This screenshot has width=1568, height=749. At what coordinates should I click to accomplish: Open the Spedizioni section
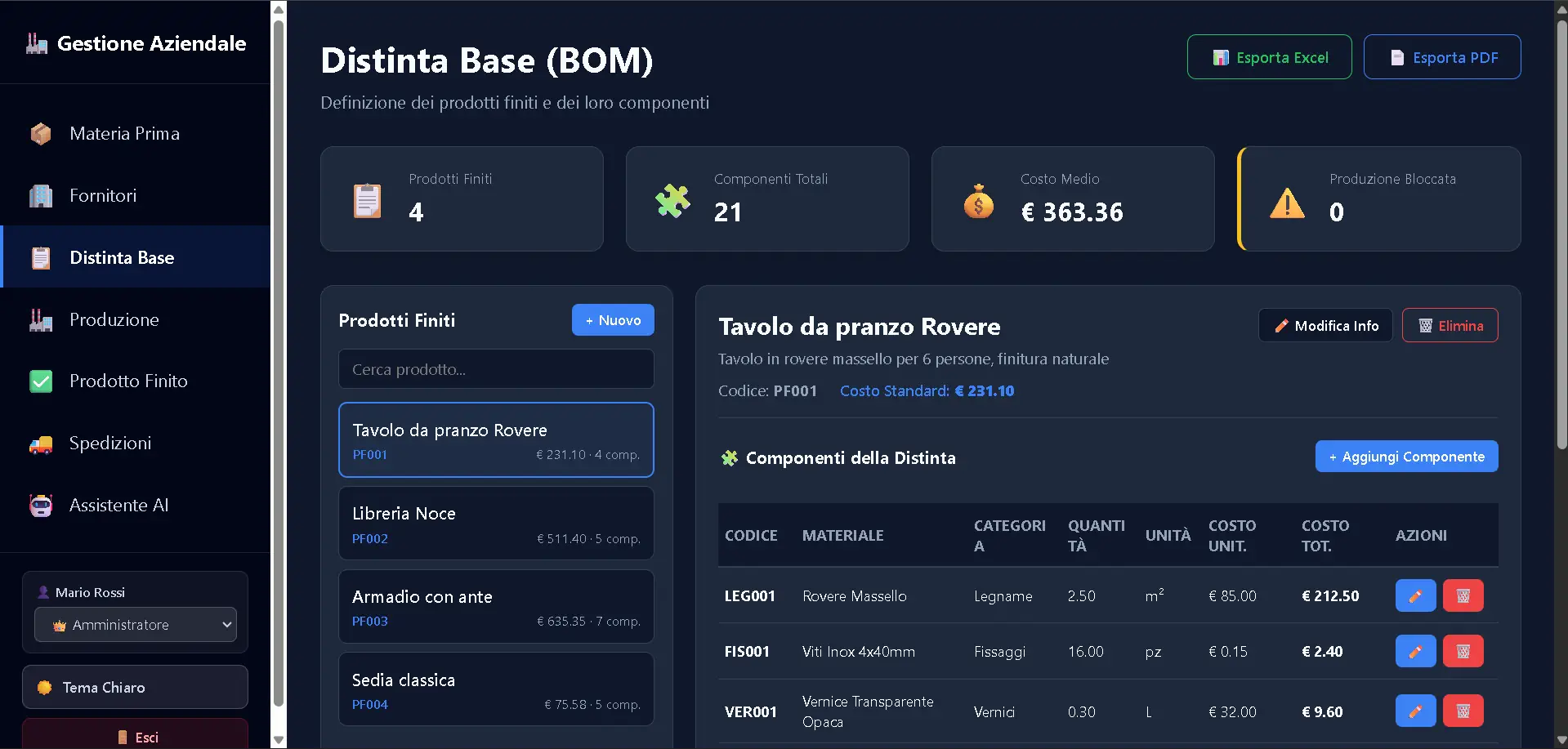[x=136, y=444]
